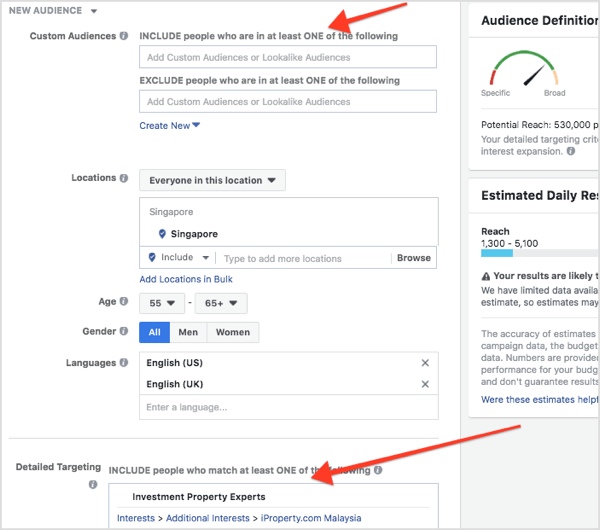
Task: Click the Singapore location pin icon
Action: (162, 233)
